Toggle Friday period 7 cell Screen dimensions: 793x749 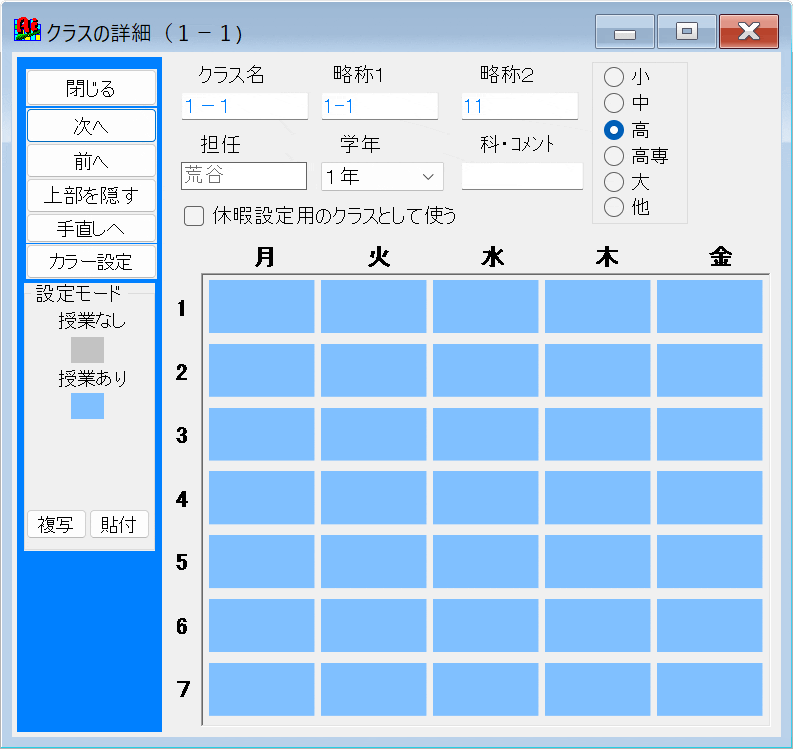coord(710,689)
